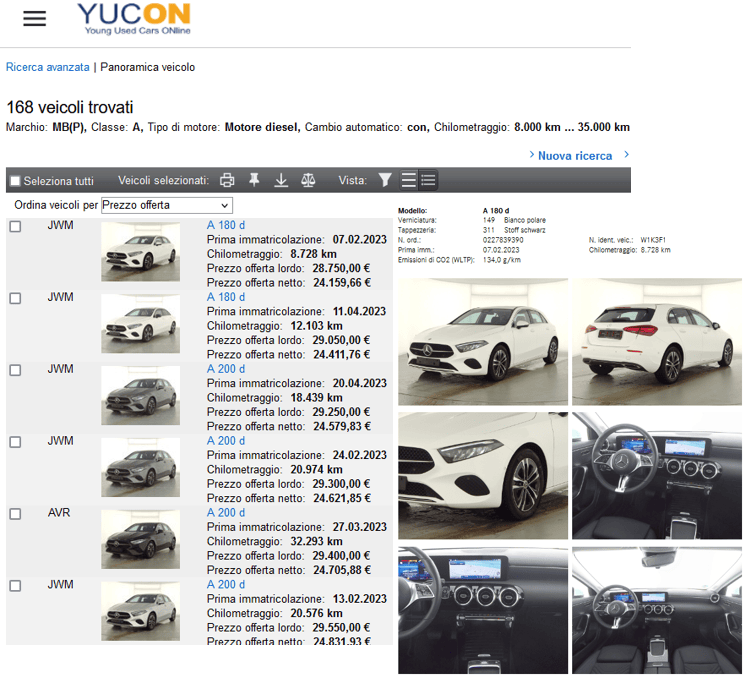This screenshot has height=685, width=749.
Task: Click the YUCON logo
Action: pos(134,19)
